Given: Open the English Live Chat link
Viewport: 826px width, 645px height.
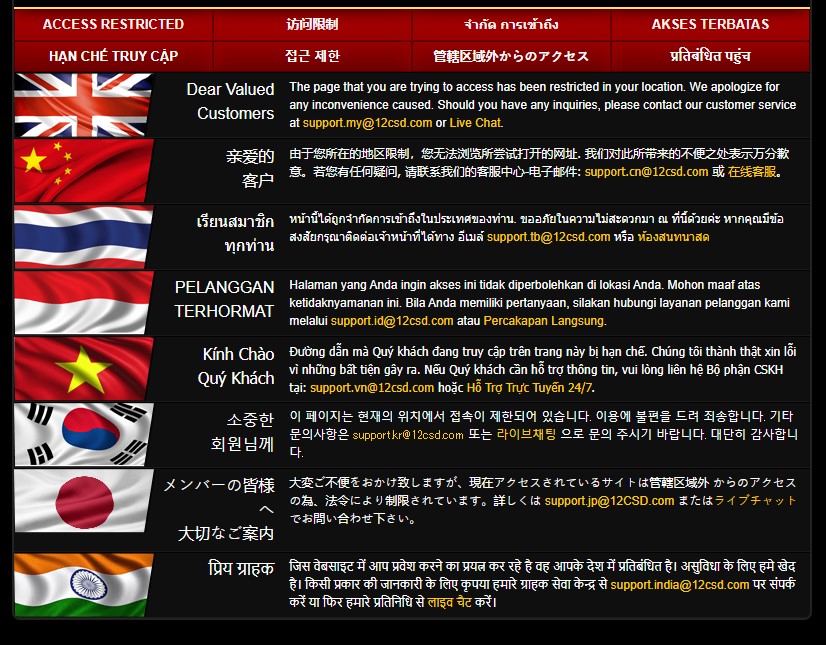Looking at the screenshot, I should [x=475, y=123].
